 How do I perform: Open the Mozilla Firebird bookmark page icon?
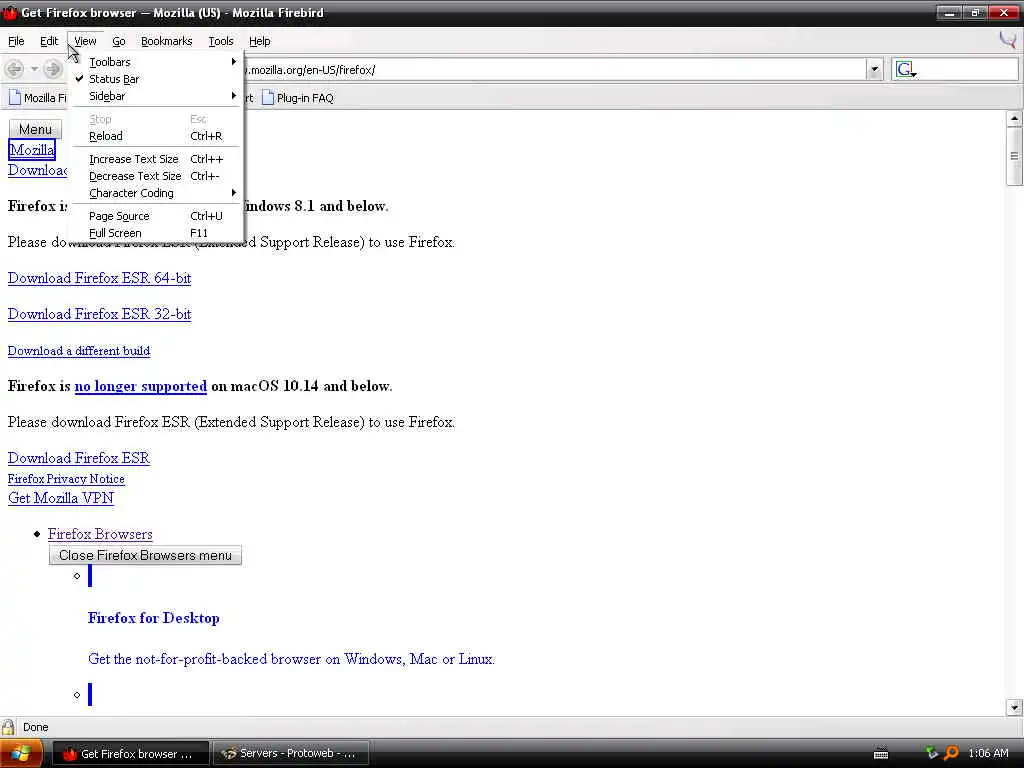click(14, 98)
